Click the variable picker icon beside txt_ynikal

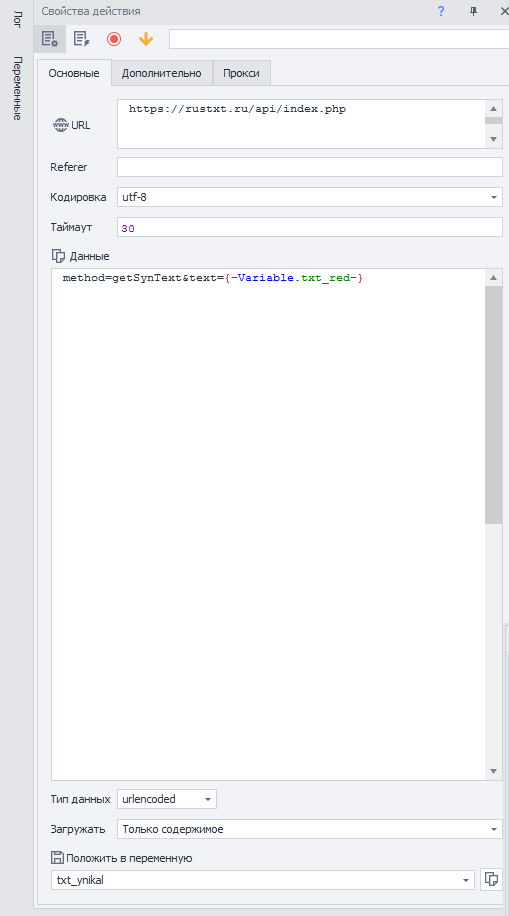pos(491,879)
